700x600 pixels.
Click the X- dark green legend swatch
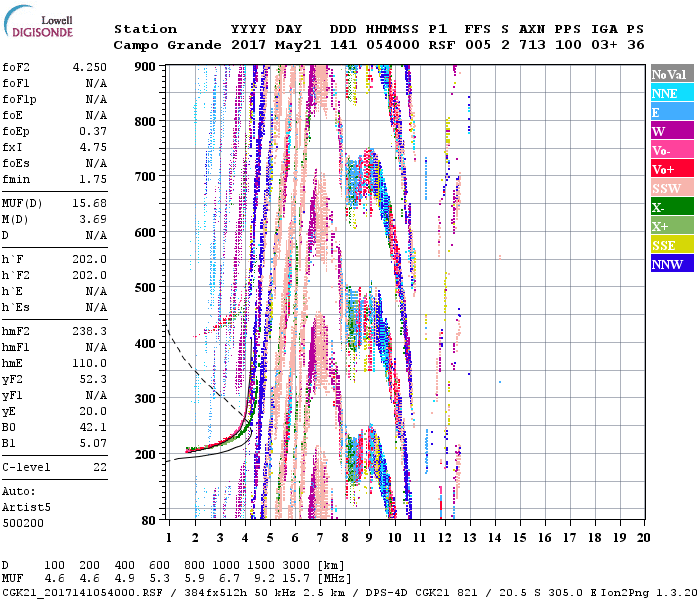(x=671, y=207)
